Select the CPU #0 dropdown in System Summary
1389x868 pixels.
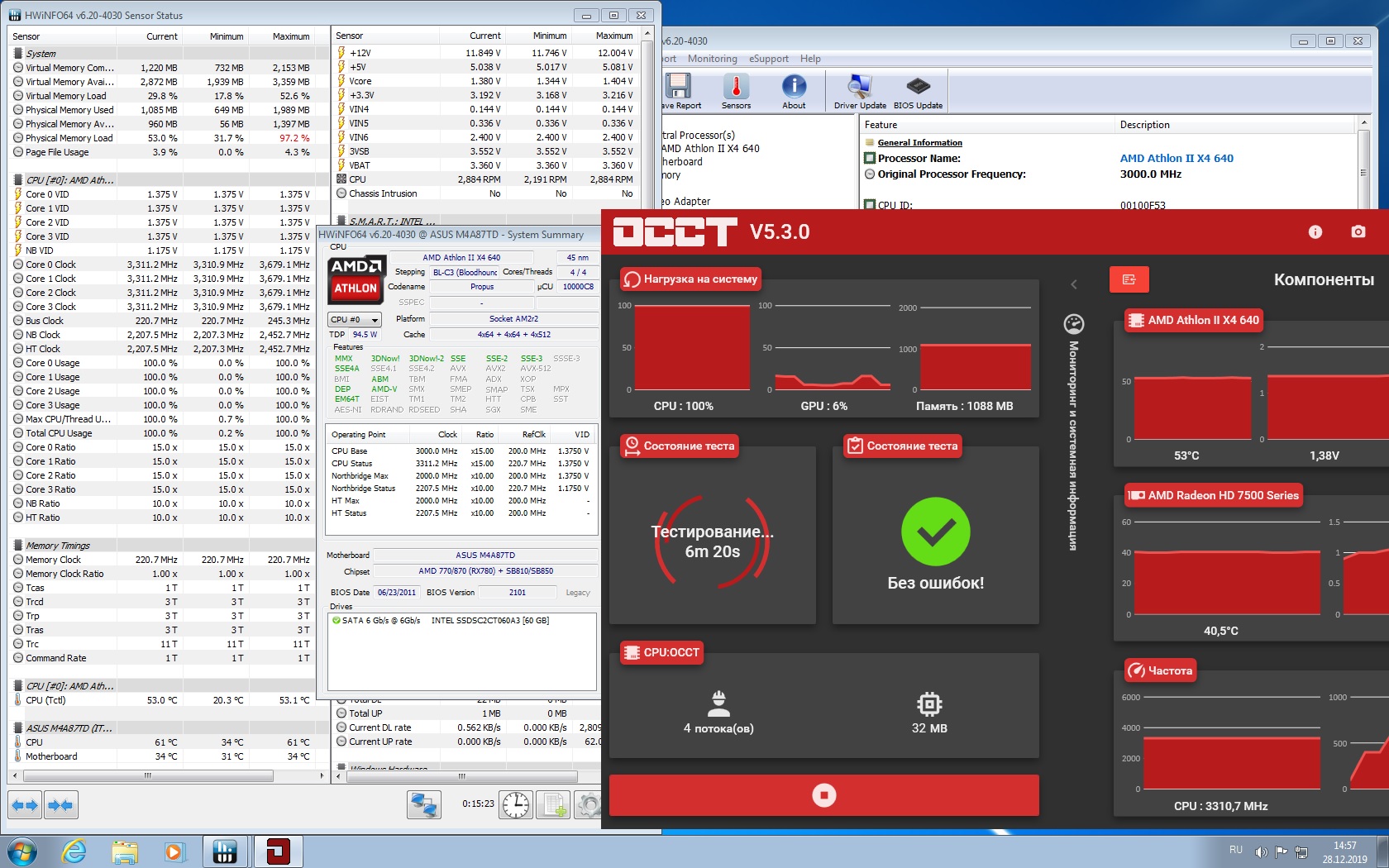click(x=355, y=320)
